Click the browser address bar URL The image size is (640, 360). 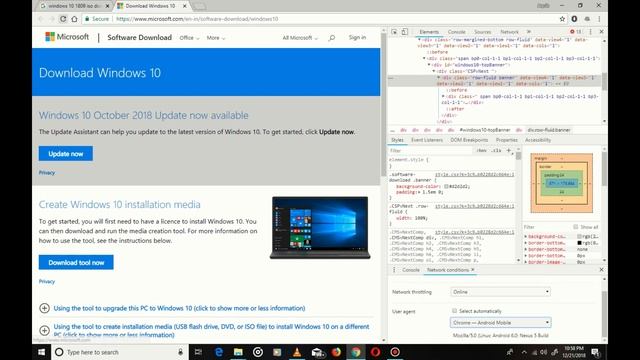197,19
